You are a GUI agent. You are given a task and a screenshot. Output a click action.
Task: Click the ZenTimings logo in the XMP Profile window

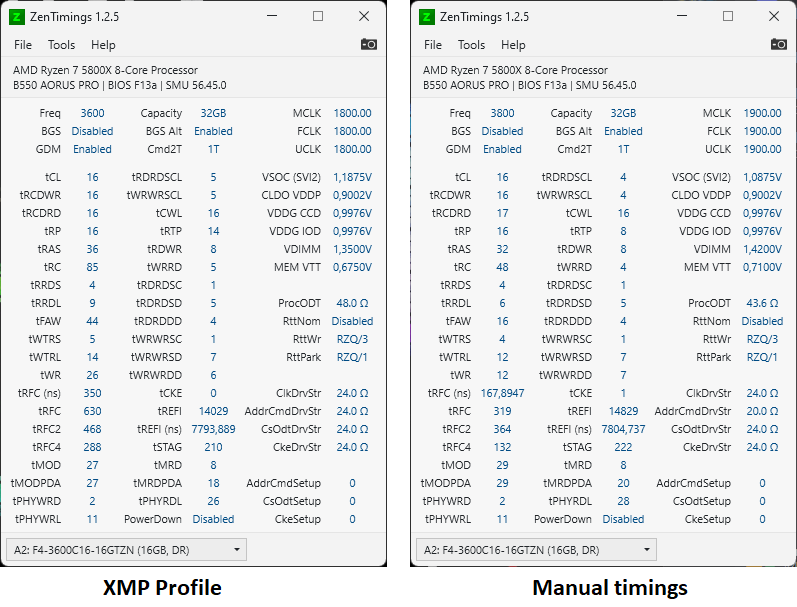(17, 17)
